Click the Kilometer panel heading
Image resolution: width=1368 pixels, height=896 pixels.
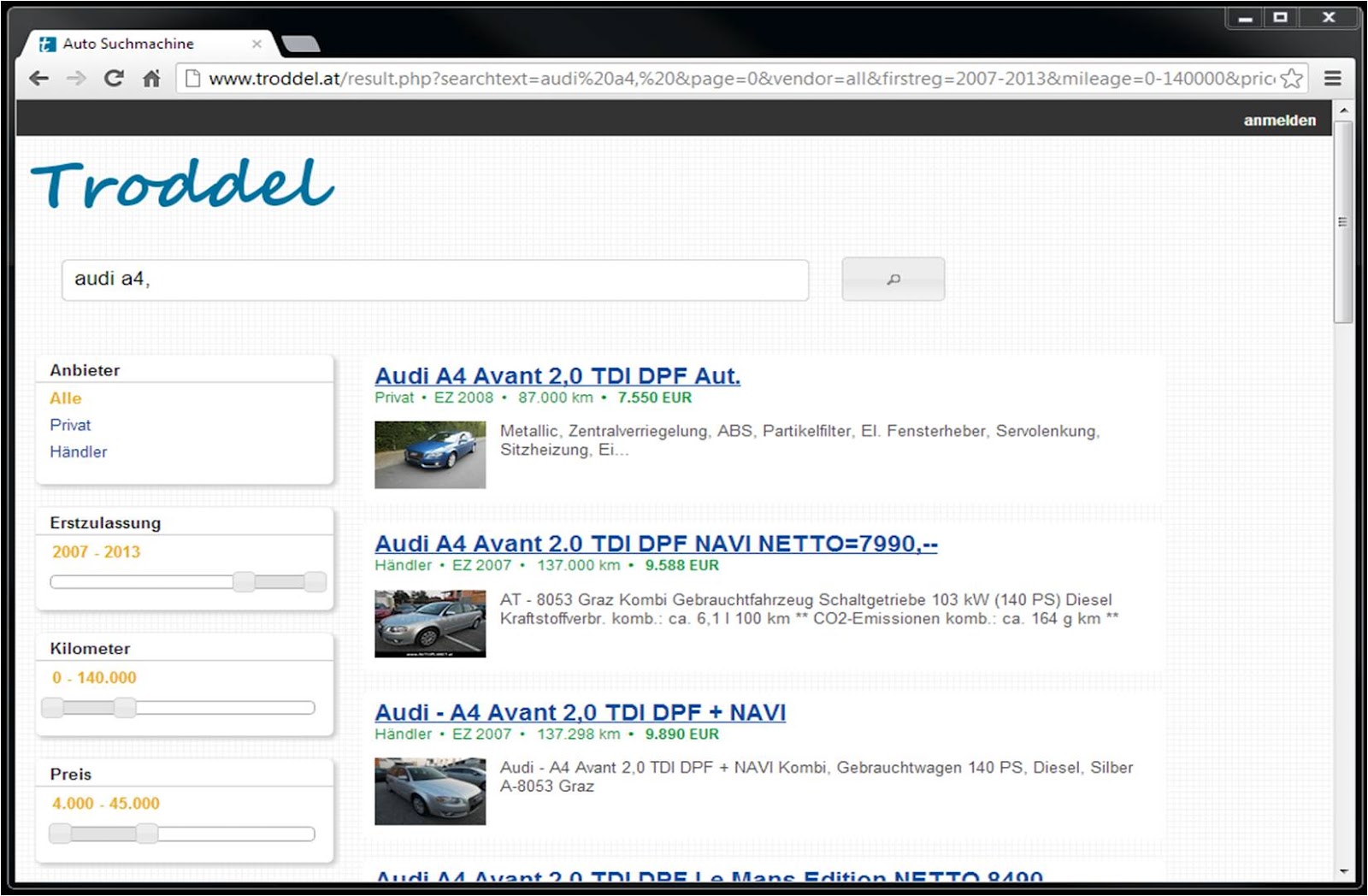tap(90, 649)
